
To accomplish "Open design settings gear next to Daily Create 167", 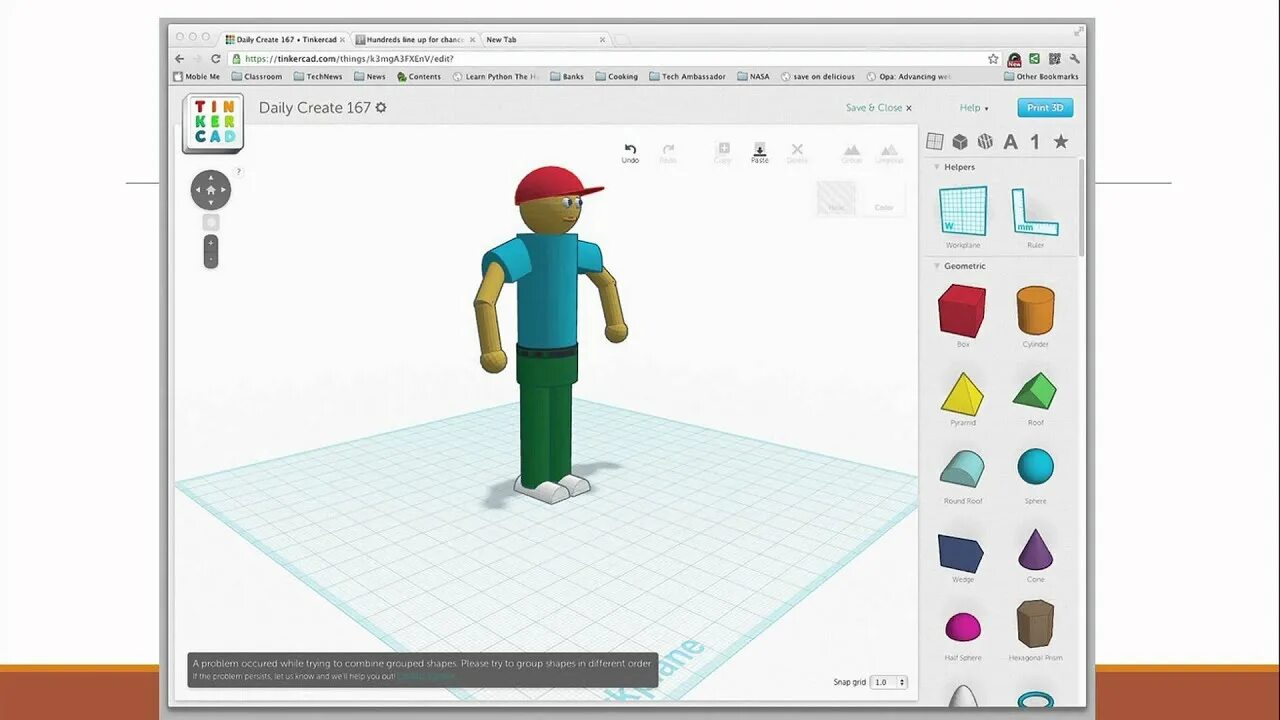I will coord(381,107).
